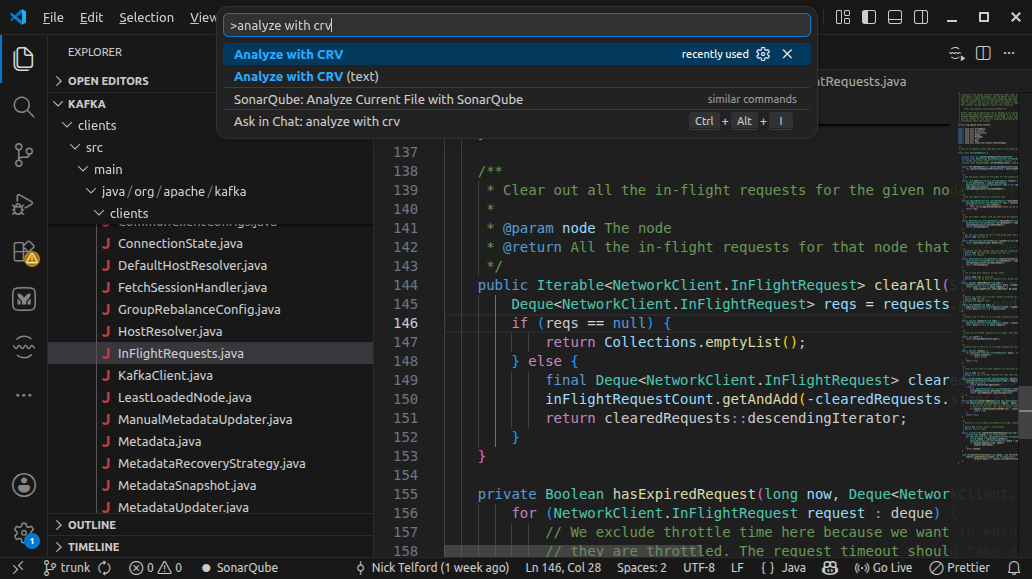Screen dimensions: 1032x579
Task: Open the M-logo extension view in activity bar
Action: (24, 299)
